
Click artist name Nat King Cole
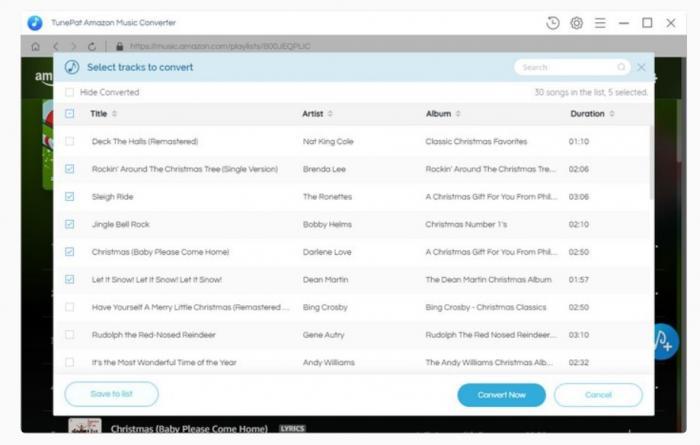(x=328, y=141)
